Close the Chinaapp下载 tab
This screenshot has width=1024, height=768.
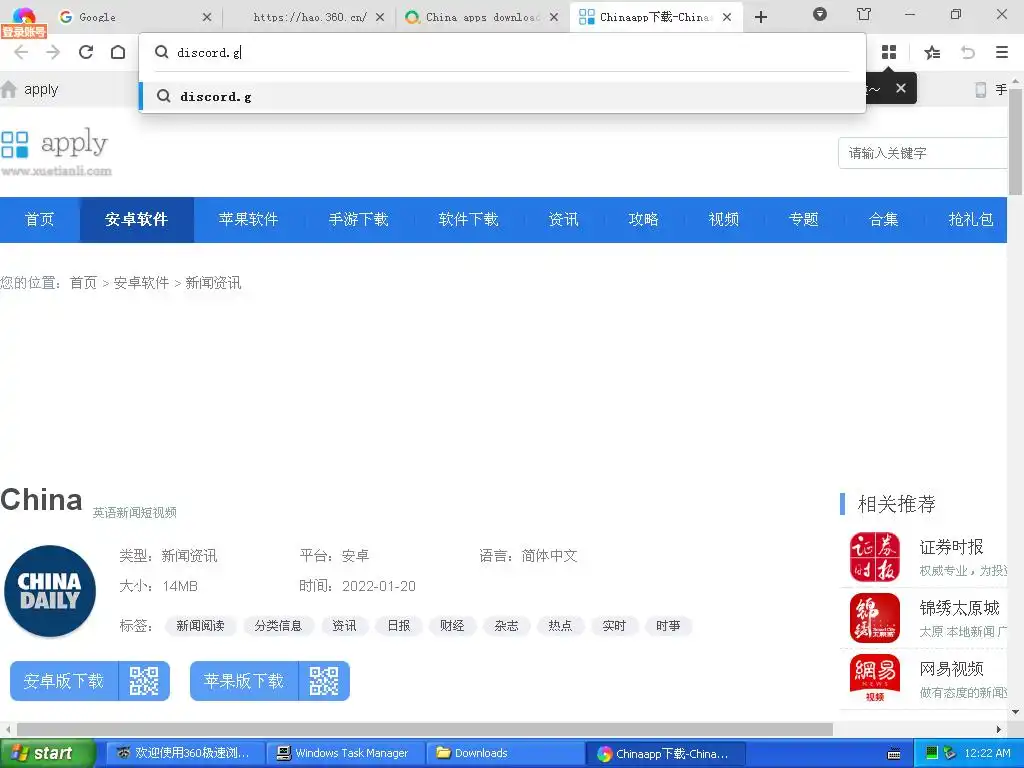point(727,17)
